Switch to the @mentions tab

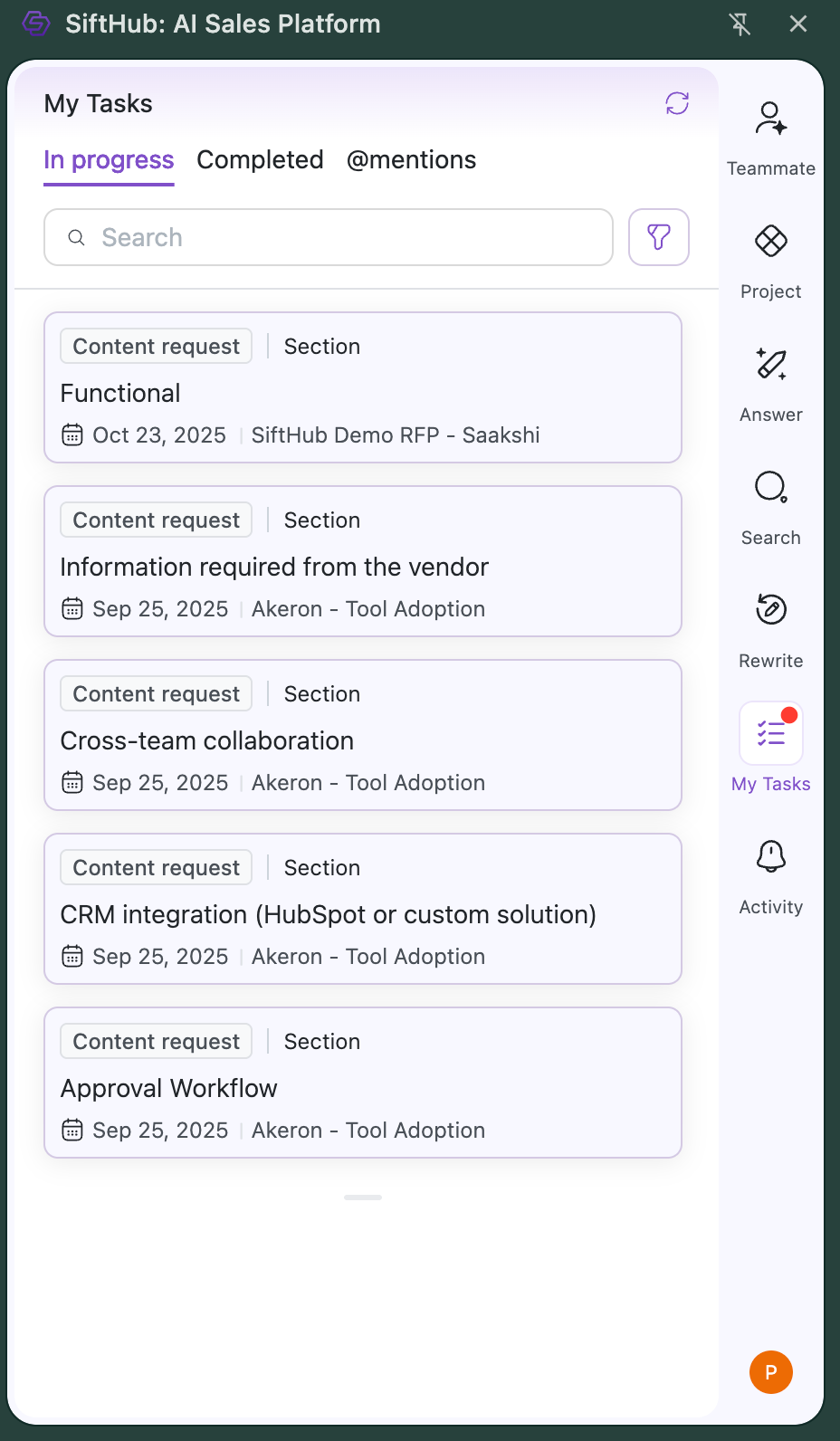[x=411, y=160]
